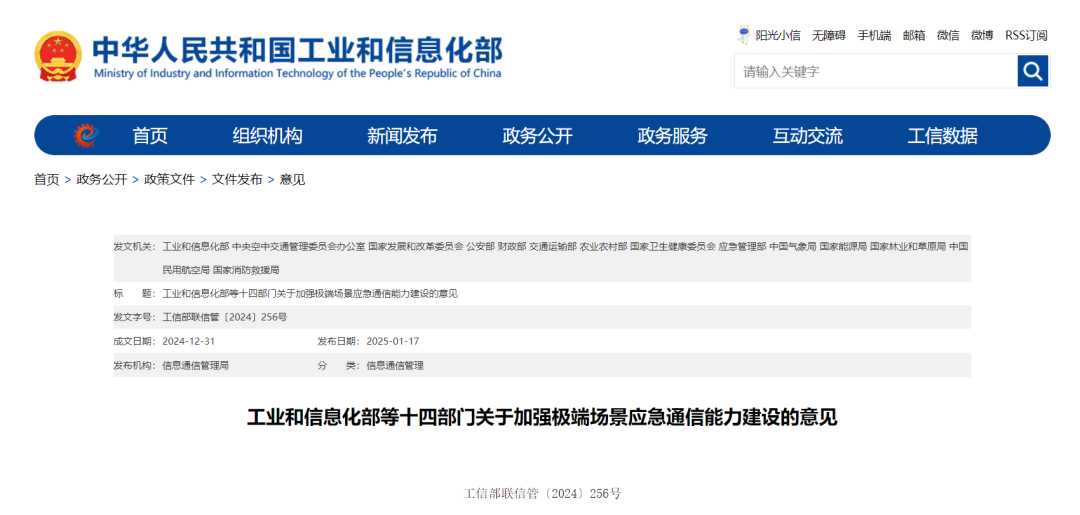Open the 阳光小信 robot assistant icon
The width and height of the screenshot is (1080, 515).
point(744,35)
